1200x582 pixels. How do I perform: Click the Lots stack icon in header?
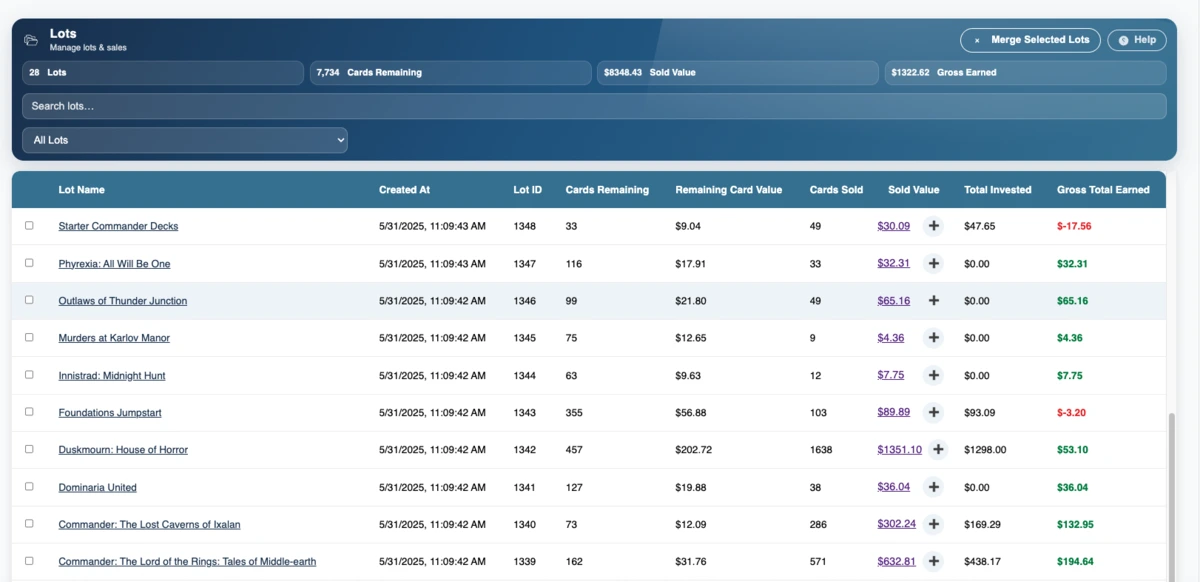[x=31, y=40]
